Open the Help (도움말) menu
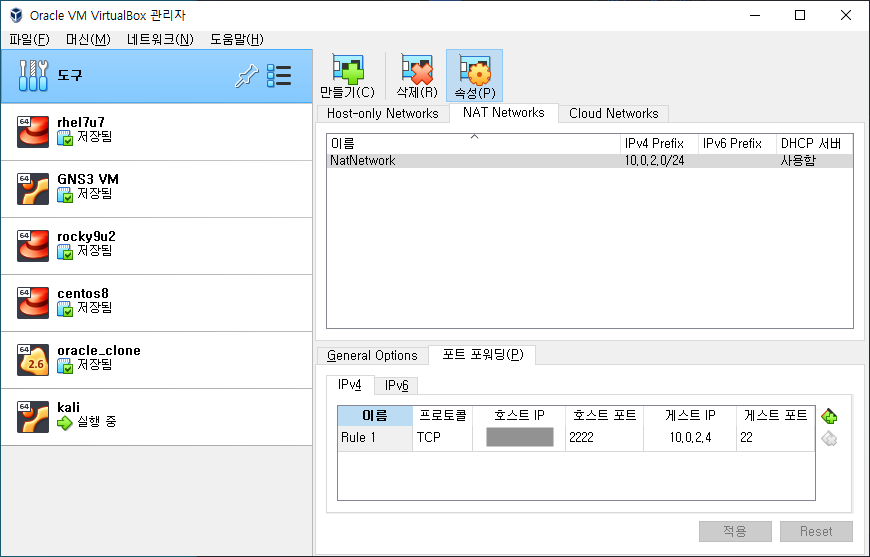Viewport: 870px width, 557px height. click(237, 39)
